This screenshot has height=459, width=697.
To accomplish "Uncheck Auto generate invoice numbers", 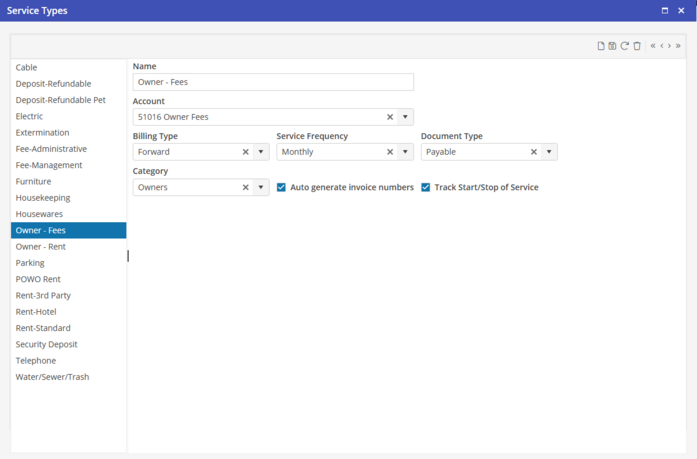I will [281, 187].
